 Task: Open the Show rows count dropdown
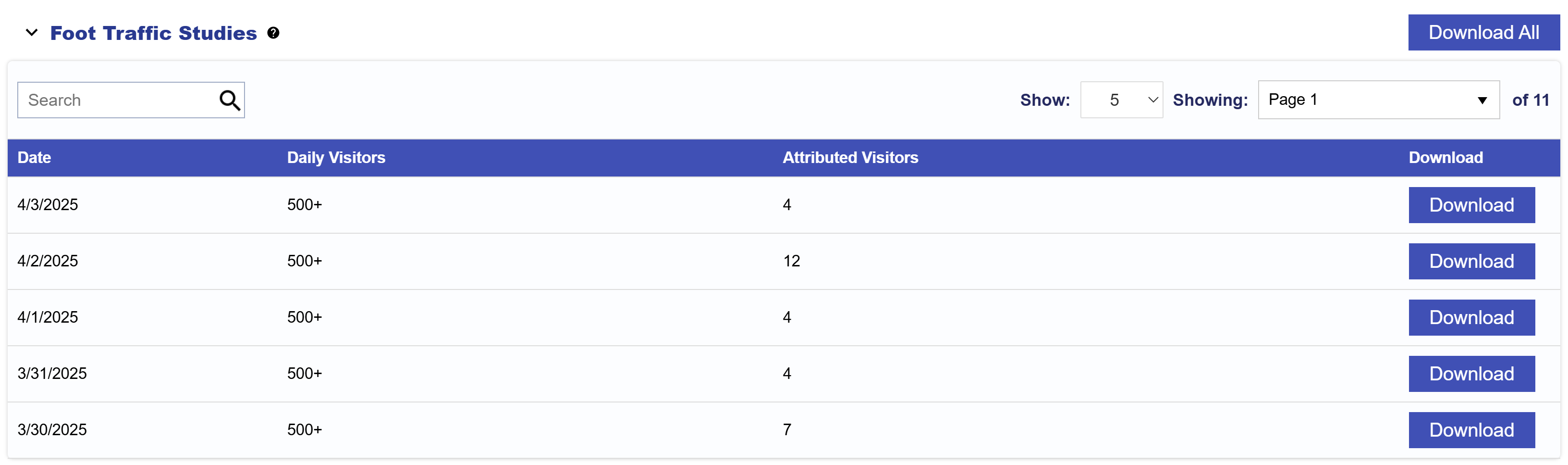click(1121, 100)
